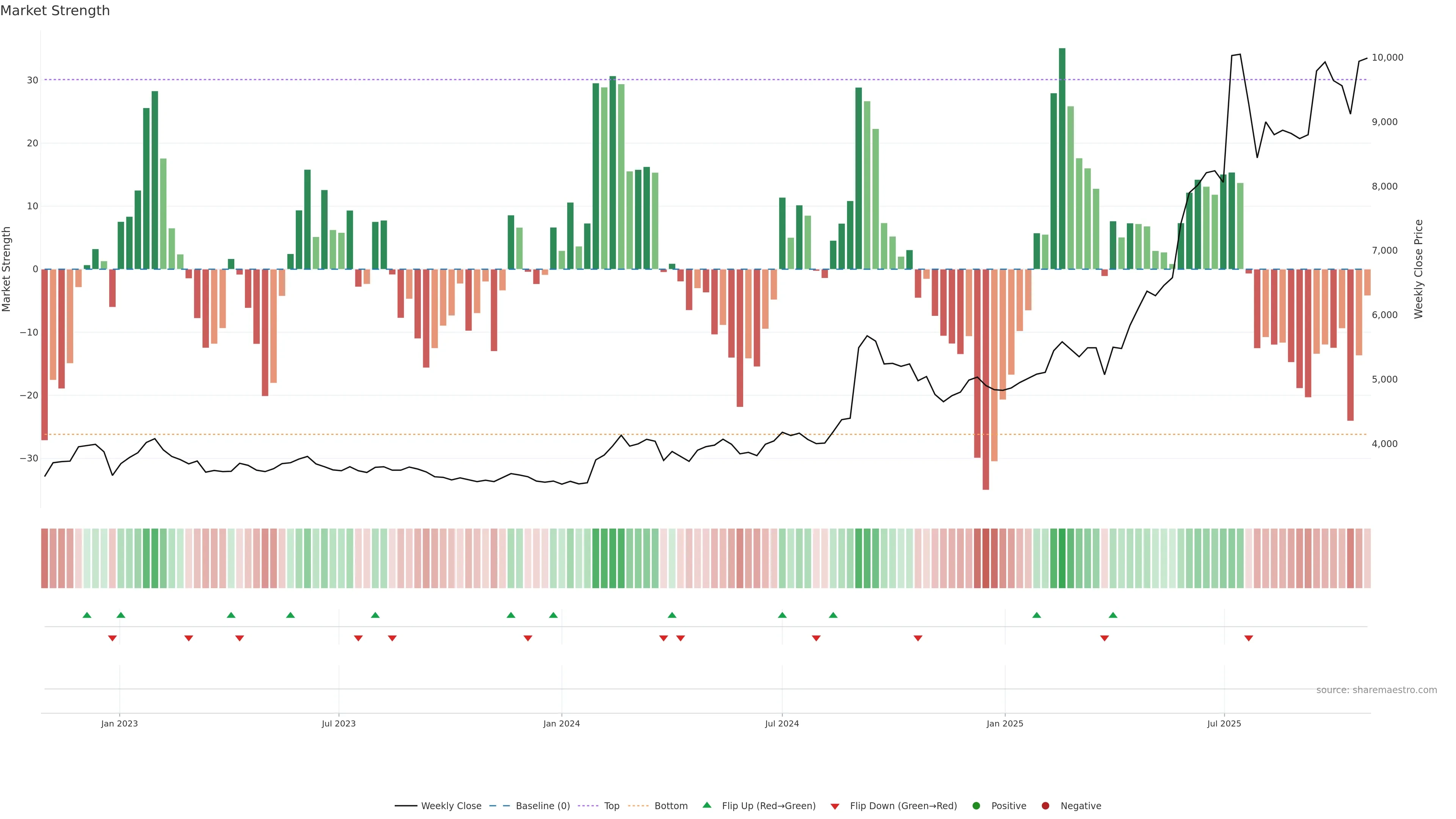Screen dimensions: 1456x819
Task: Click the first green flip-up triangle marker
Action: [87, 615]
